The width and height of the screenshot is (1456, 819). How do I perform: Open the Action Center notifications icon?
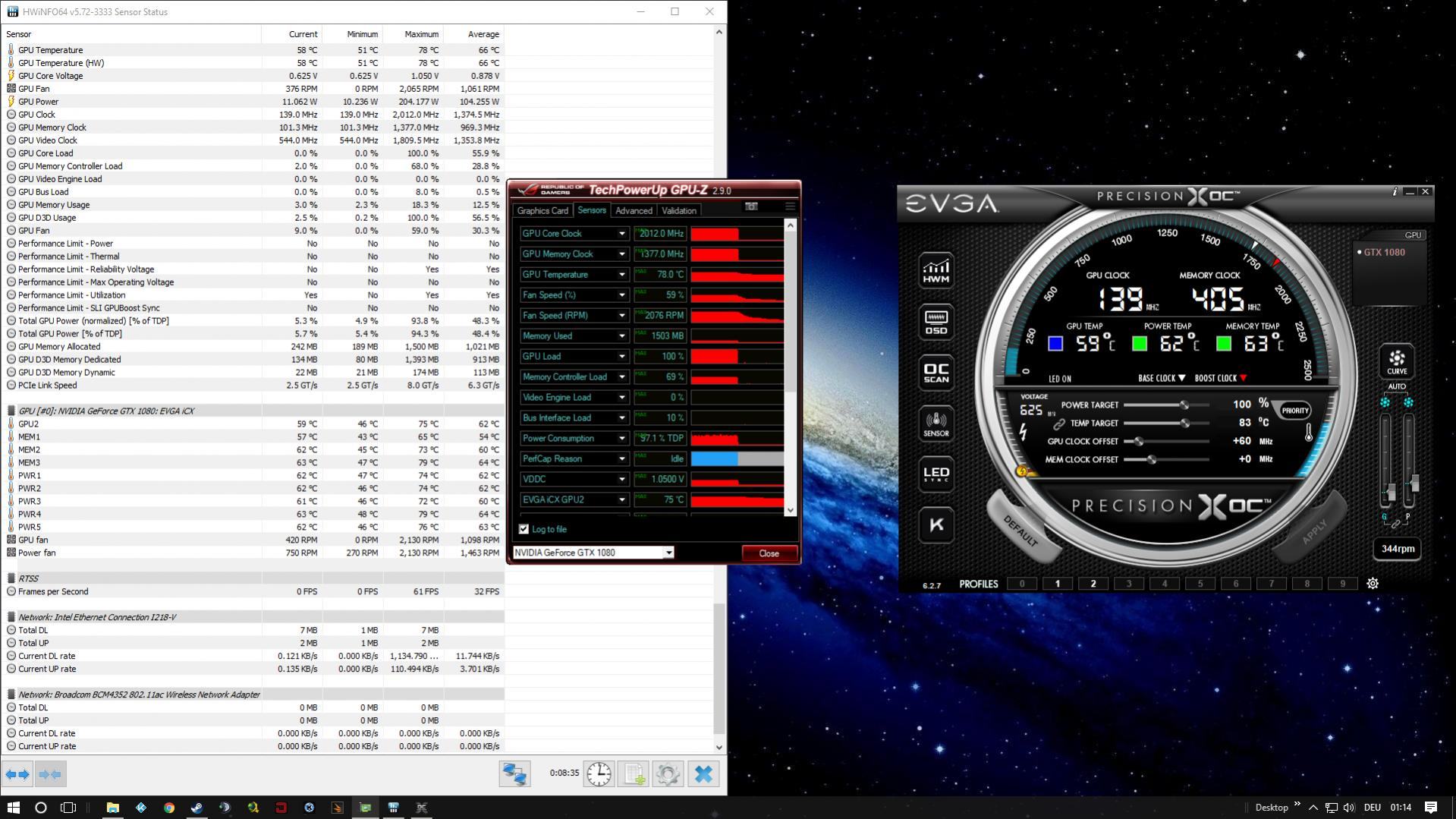(x=1431, y=808)
